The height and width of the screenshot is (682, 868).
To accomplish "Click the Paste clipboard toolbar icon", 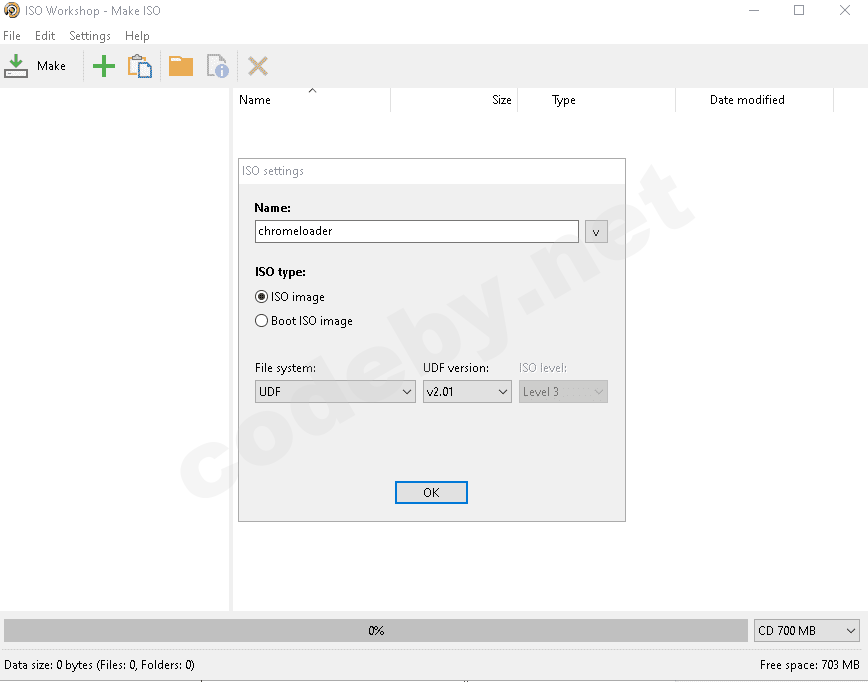I will [x=140, y=66].
